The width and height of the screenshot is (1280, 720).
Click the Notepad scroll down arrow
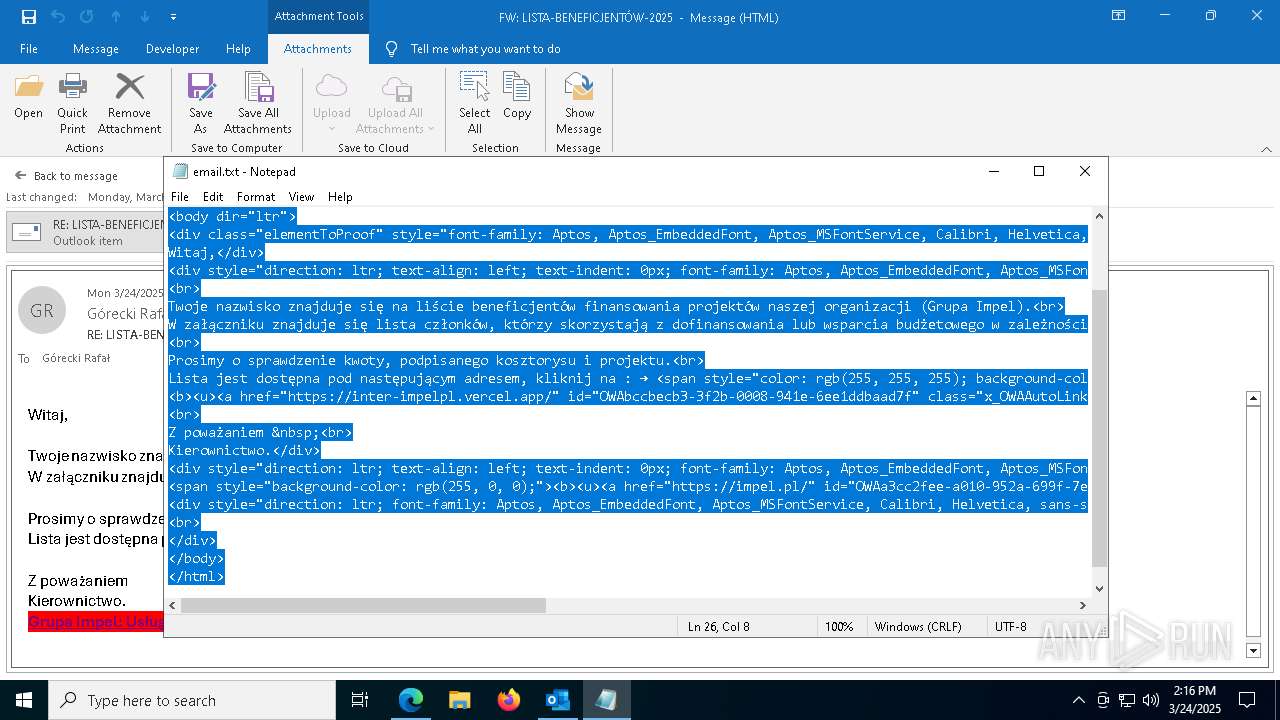point(1099,588)
